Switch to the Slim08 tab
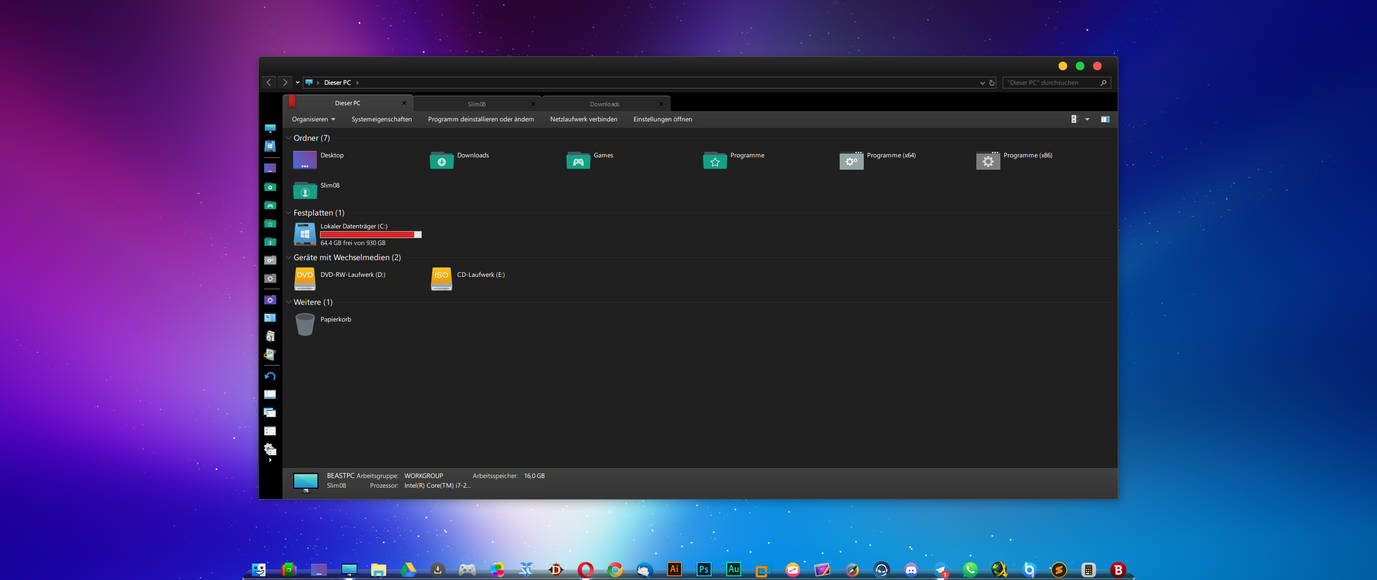The width and height of the screenshot is (1377, 580). pyautogui.click(x=477, y=104)
